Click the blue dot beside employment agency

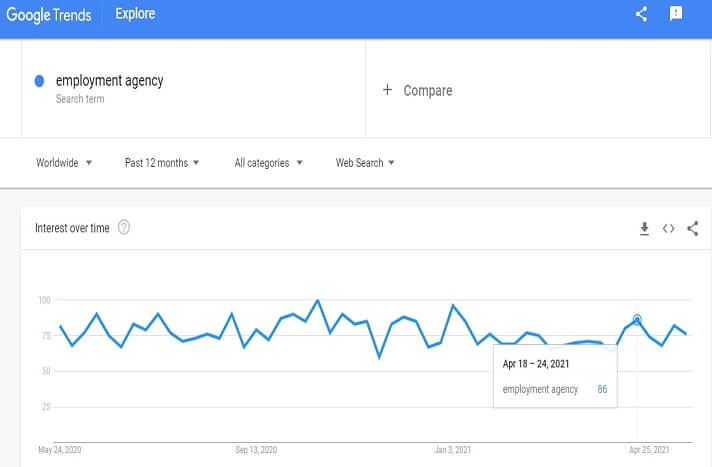pyautogui.click(x=39, y=81)
